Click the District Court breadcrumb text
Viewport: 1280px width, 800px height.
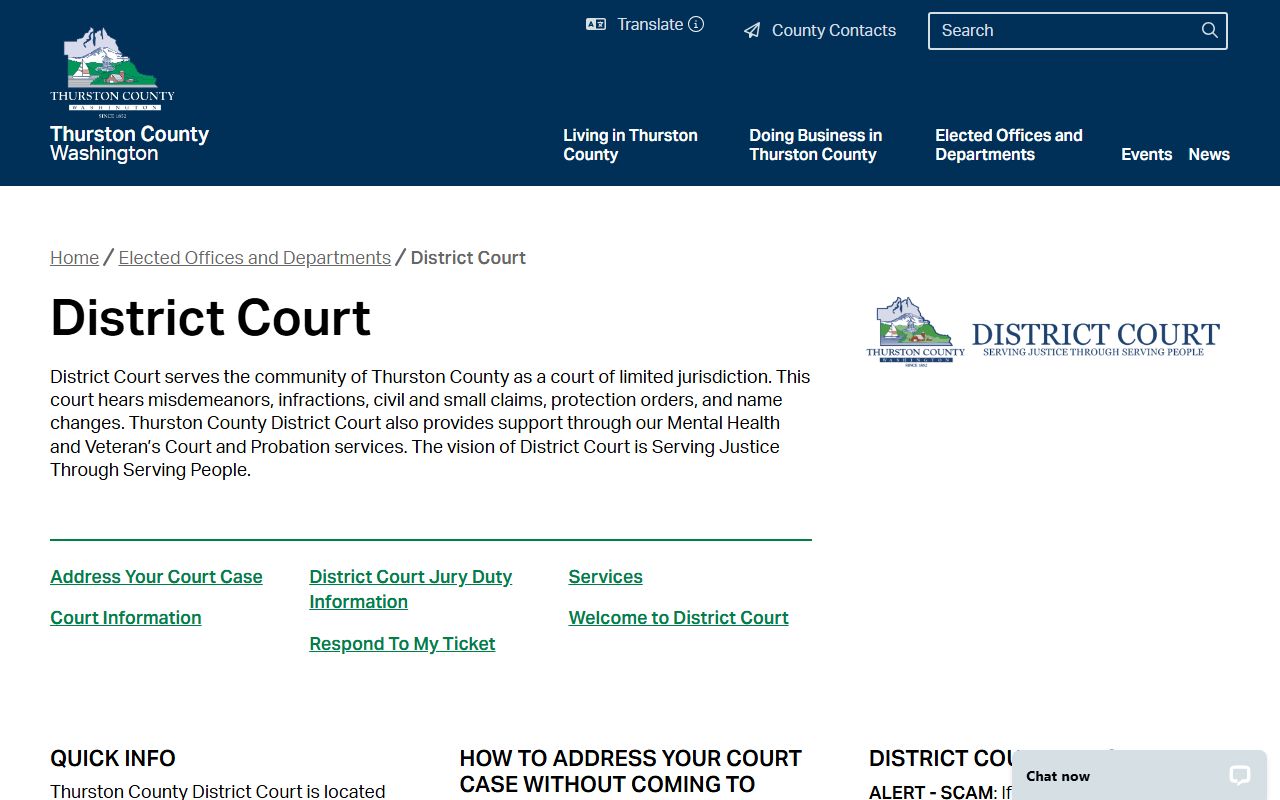click(x=468, y=258)
